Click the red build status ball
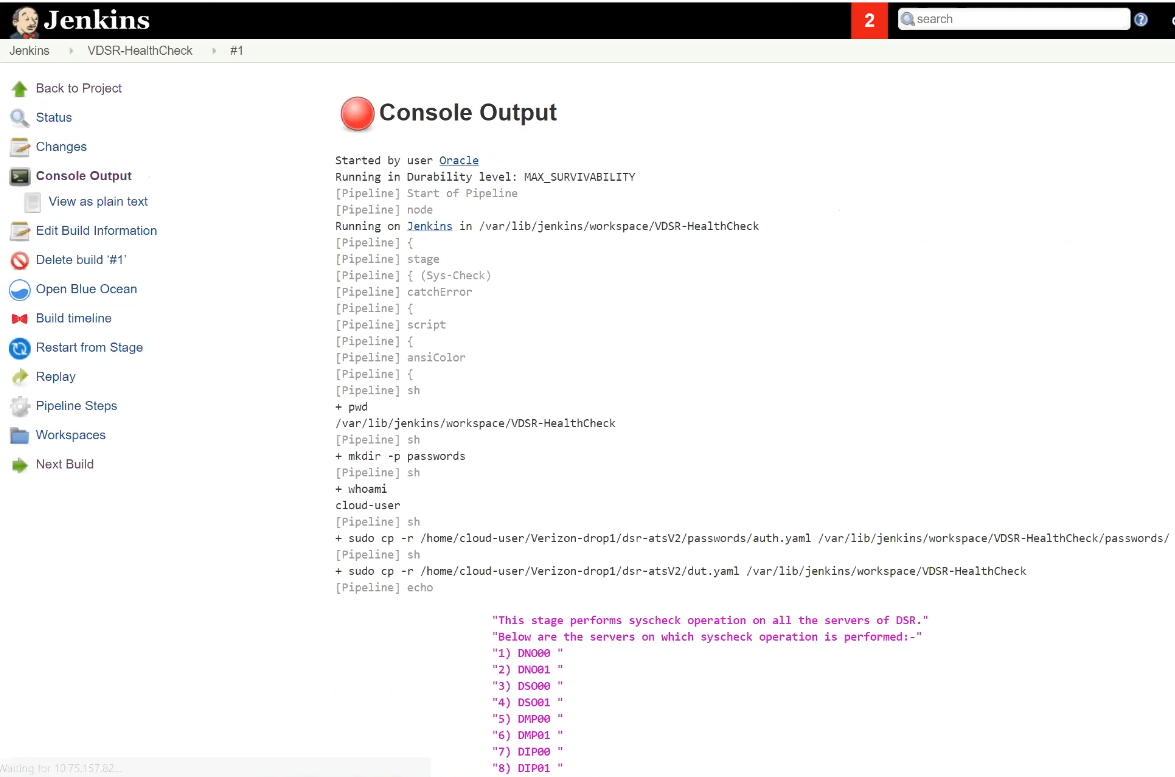Viewport: 1175px width, 777px height. tap(357, 114)
